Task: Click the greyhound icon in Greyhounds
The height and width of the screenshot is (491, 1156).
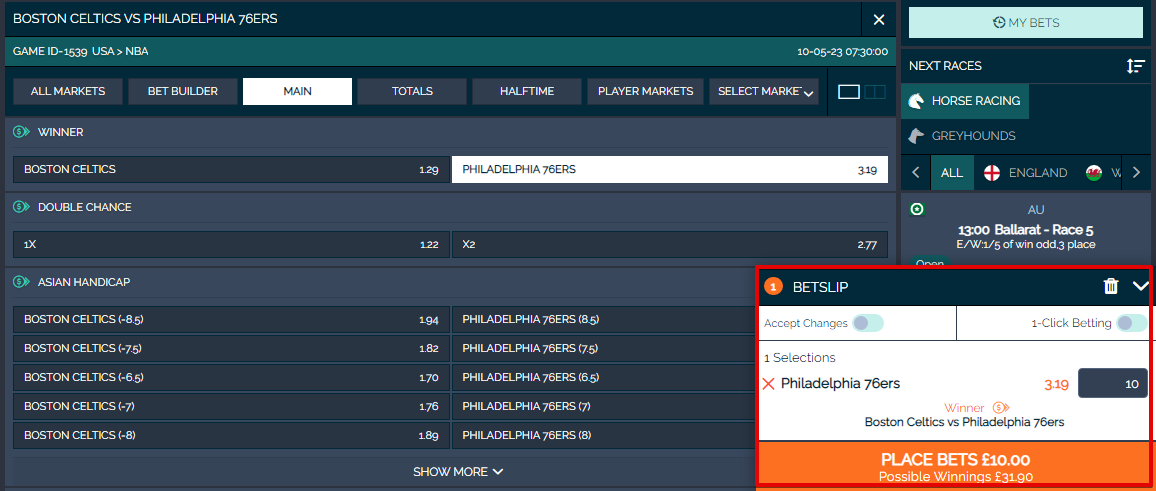Action: click(x=916, y=136)
